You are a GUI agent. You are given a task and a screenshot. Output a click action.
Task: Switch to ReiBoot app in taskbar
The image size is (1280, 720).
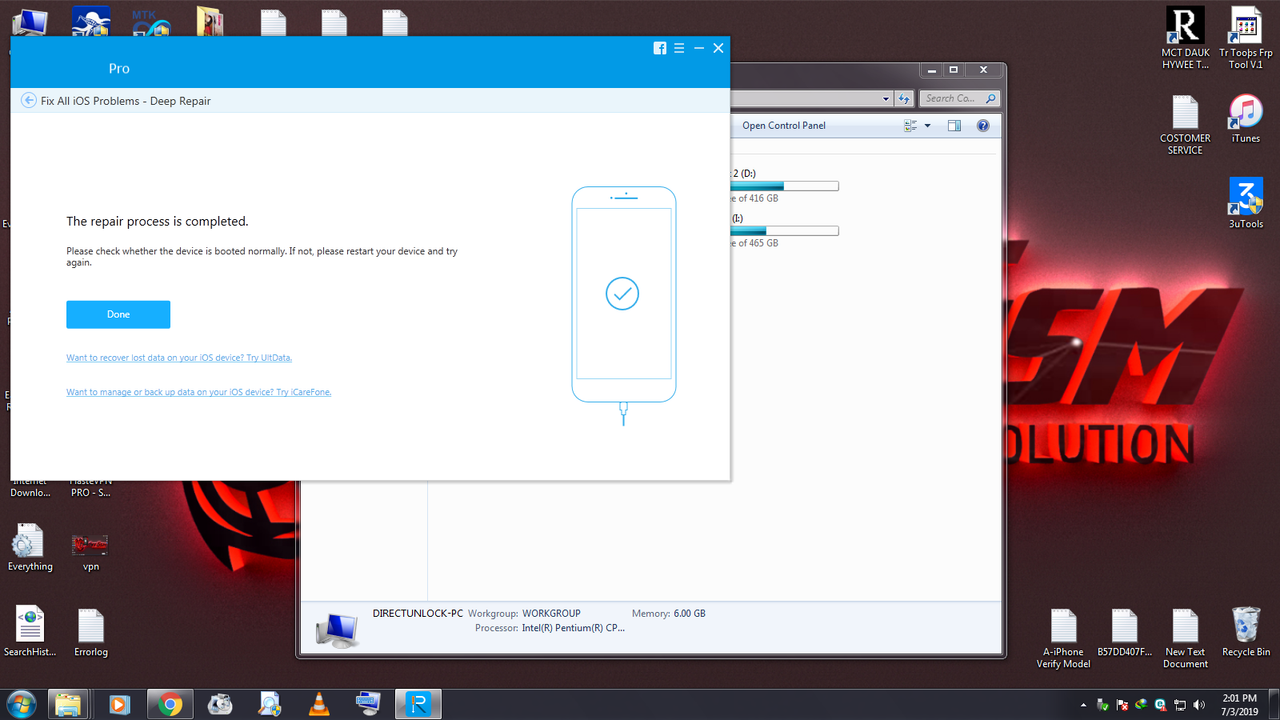pyautogui.click(x=420, y=704)
